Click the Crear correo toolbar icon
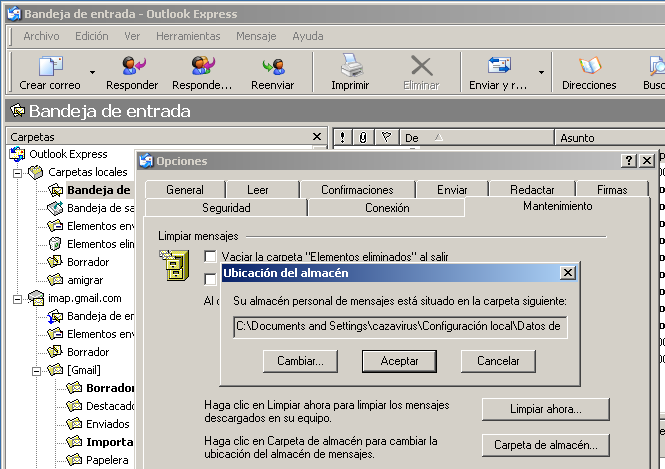Viewport: 665px width, 469px height. point(50,66)
